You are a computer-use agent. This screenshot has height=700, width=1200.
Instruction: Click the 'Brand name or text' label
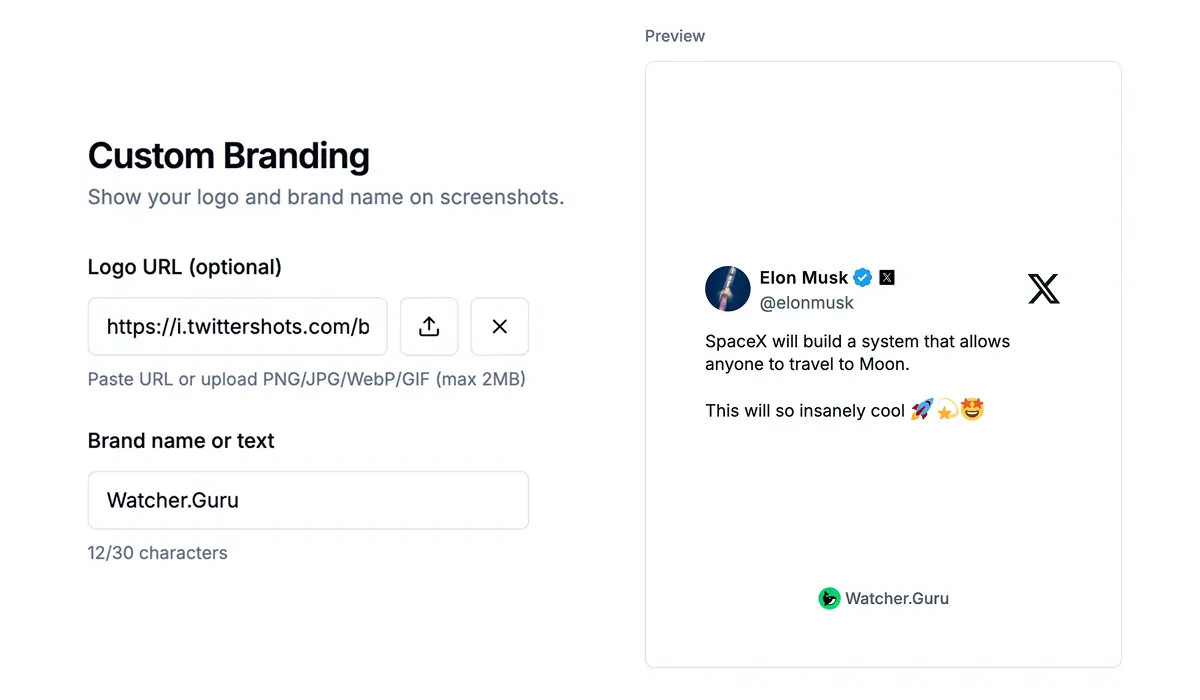point(181,441)
